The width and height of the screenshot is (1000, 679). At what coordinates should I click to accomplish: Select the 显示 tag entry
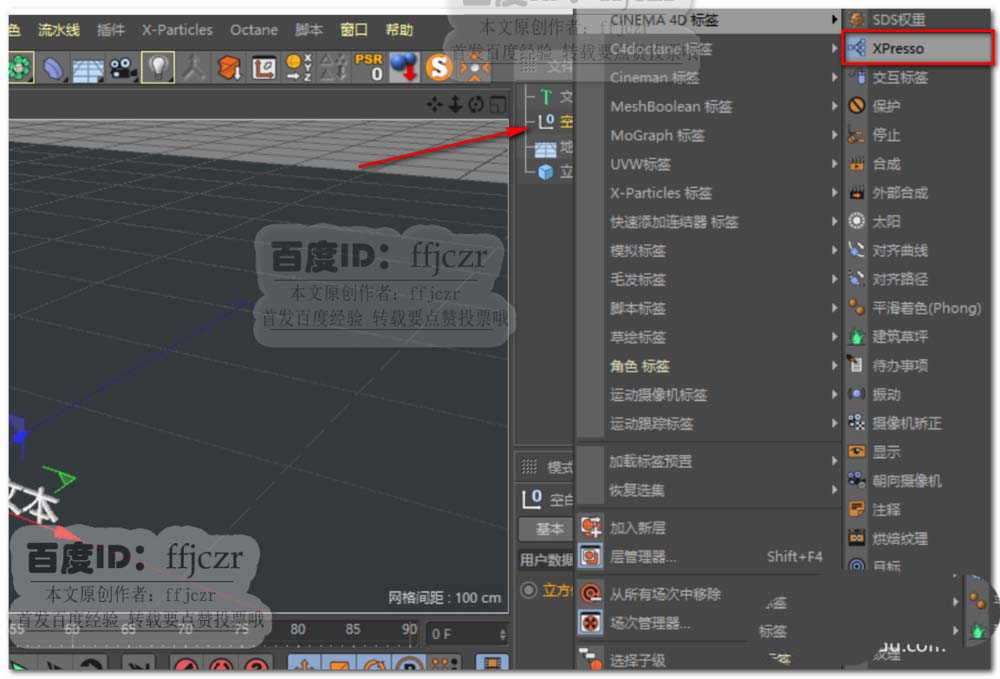917,452
